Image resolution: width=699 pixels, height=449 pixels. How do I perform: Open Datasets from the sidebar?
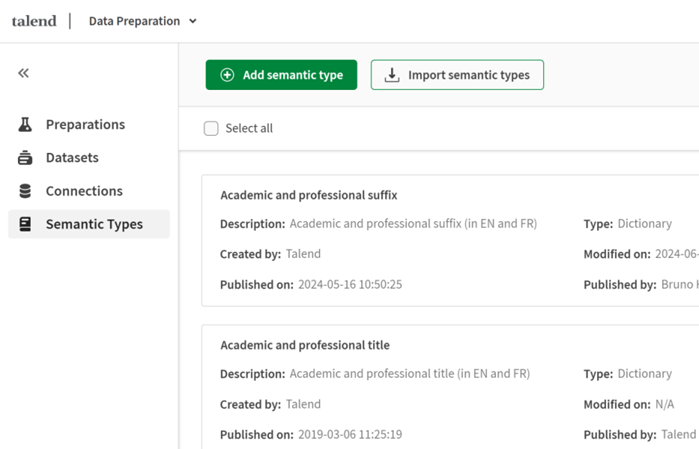[x=72, y=158]
